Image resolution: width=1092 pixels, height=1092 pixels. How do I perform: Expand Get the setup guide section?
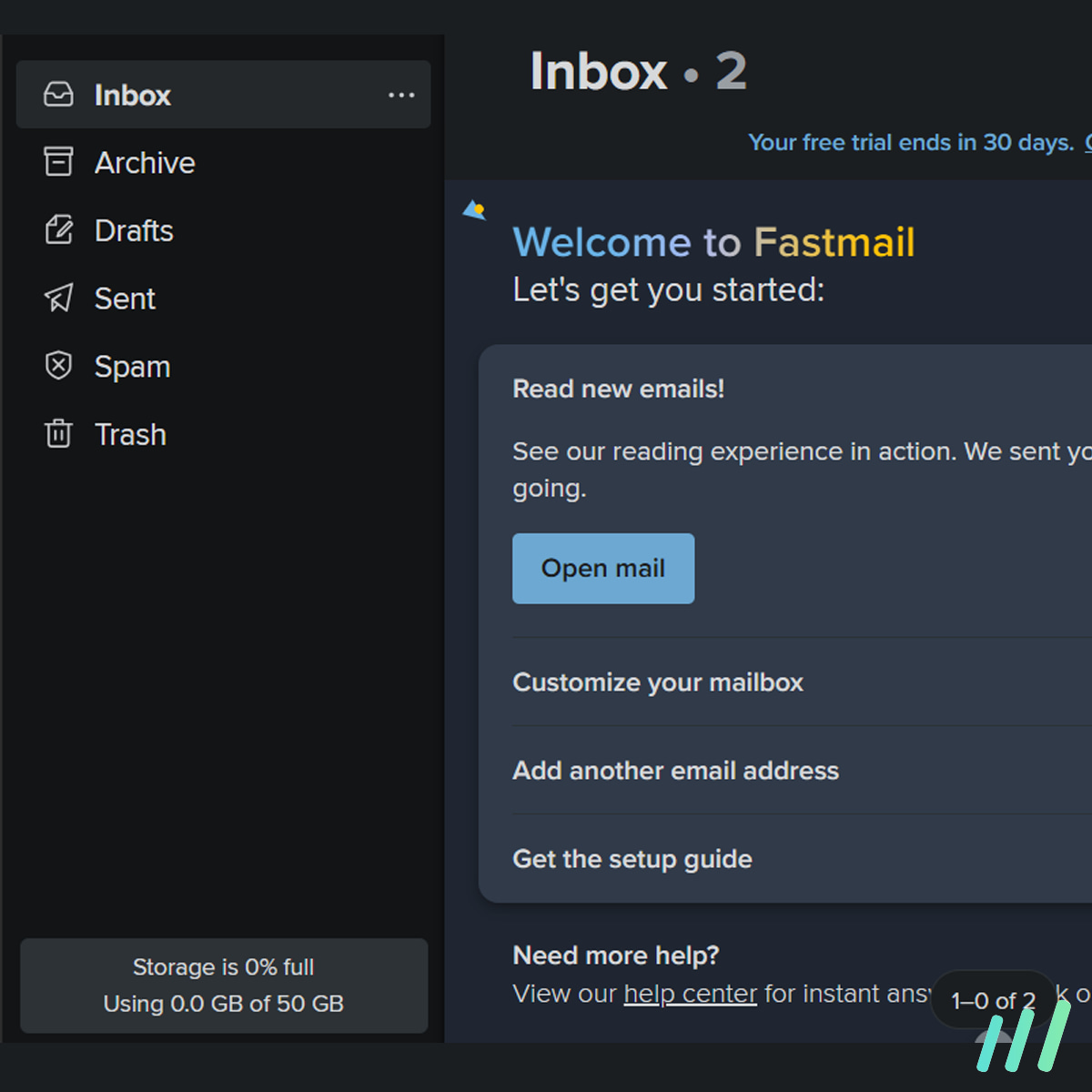(632, 858)
